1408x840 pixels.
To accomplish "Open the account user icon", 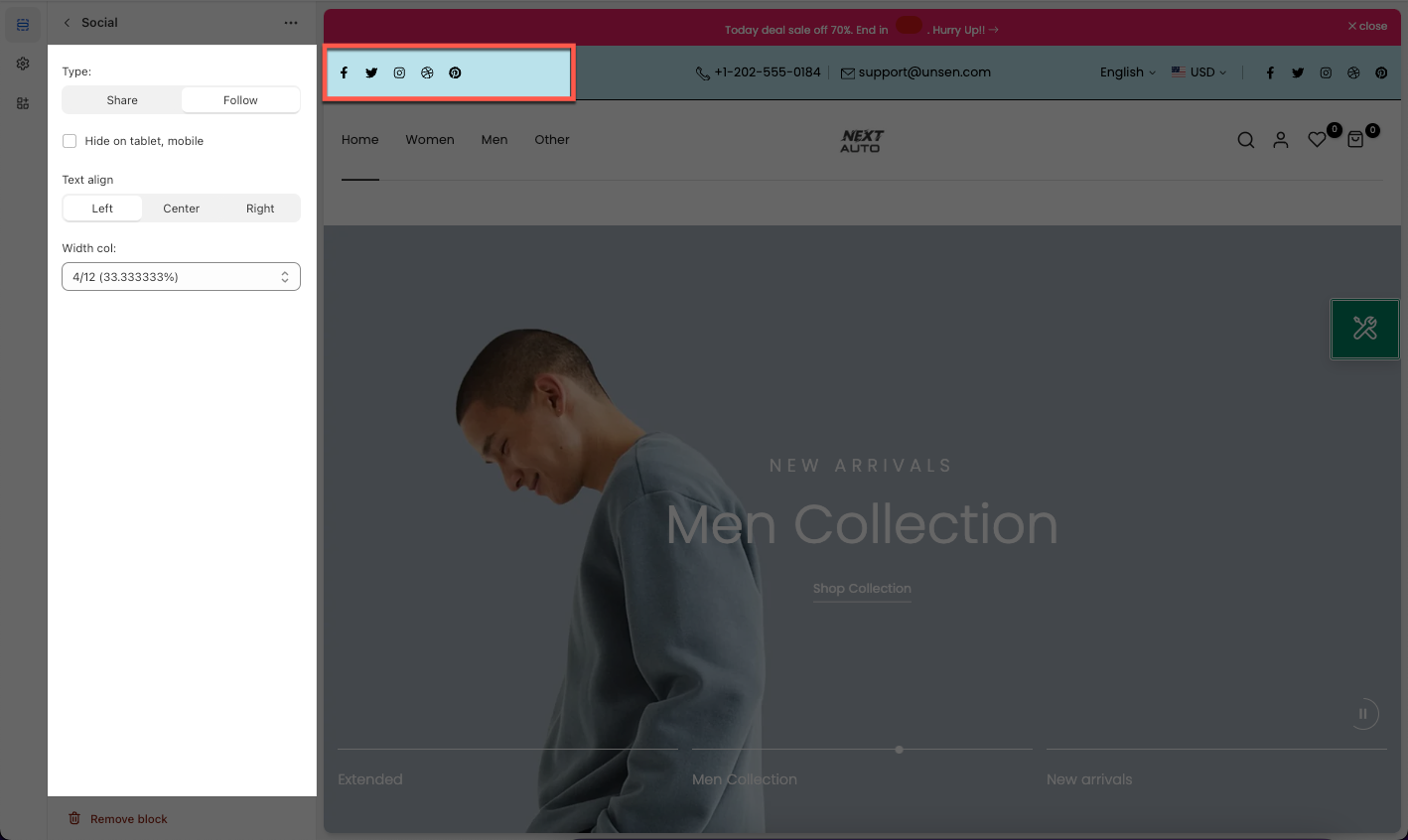I will click(1281, 140).
